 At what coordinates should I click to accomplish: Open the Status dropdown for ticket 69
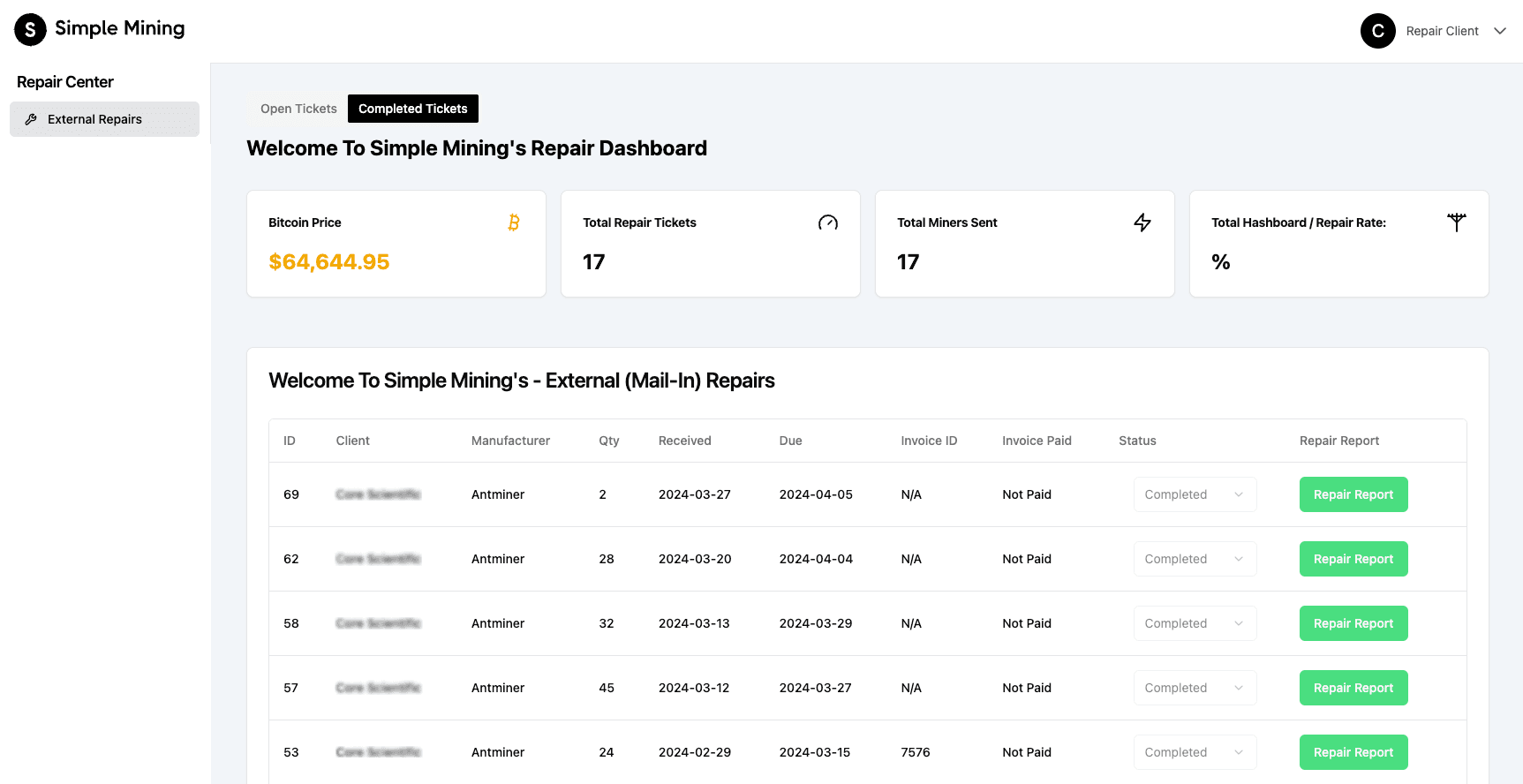click(x=1195, y=494)
